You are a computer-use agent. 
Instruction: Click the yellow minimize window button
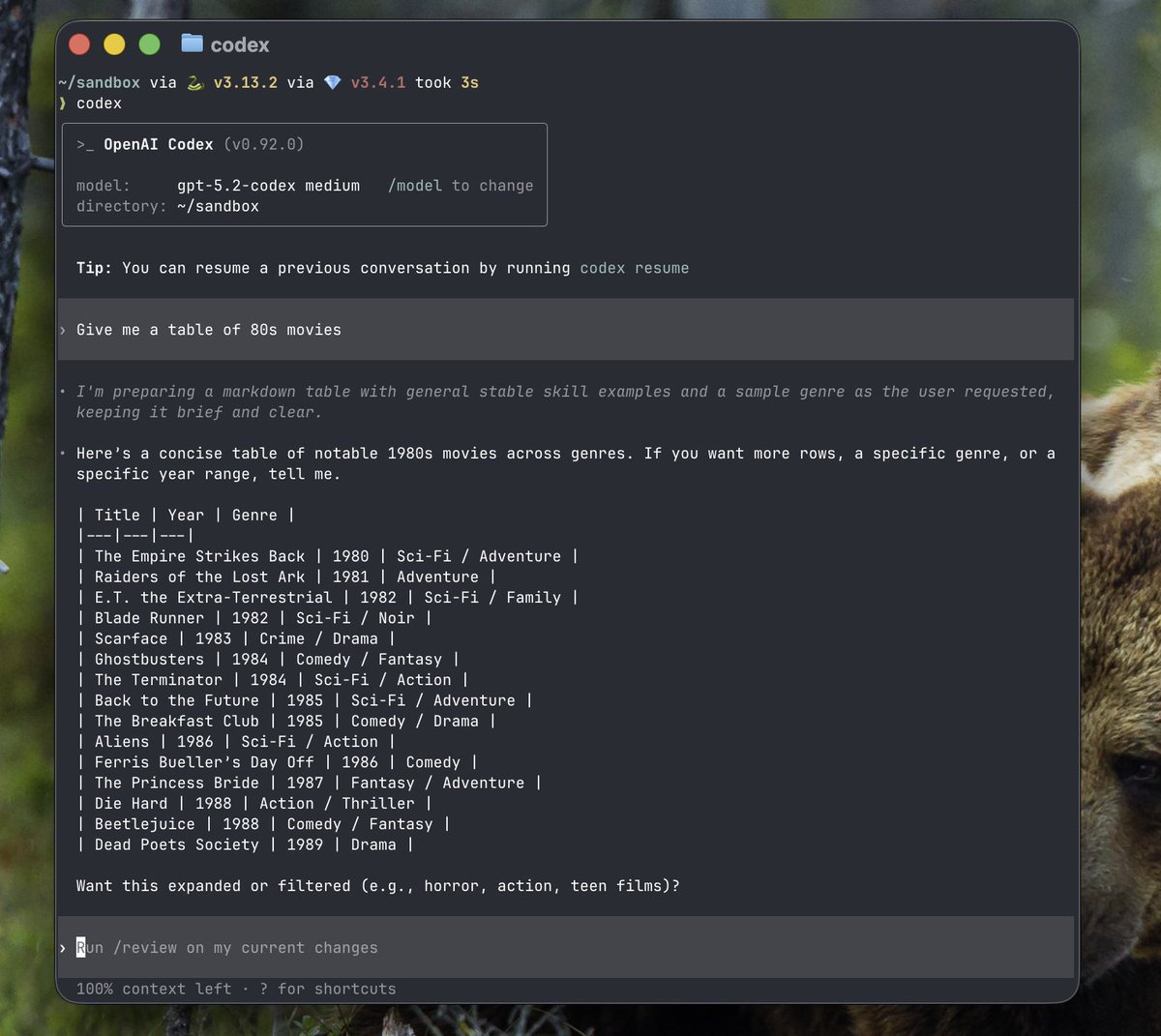114,44
